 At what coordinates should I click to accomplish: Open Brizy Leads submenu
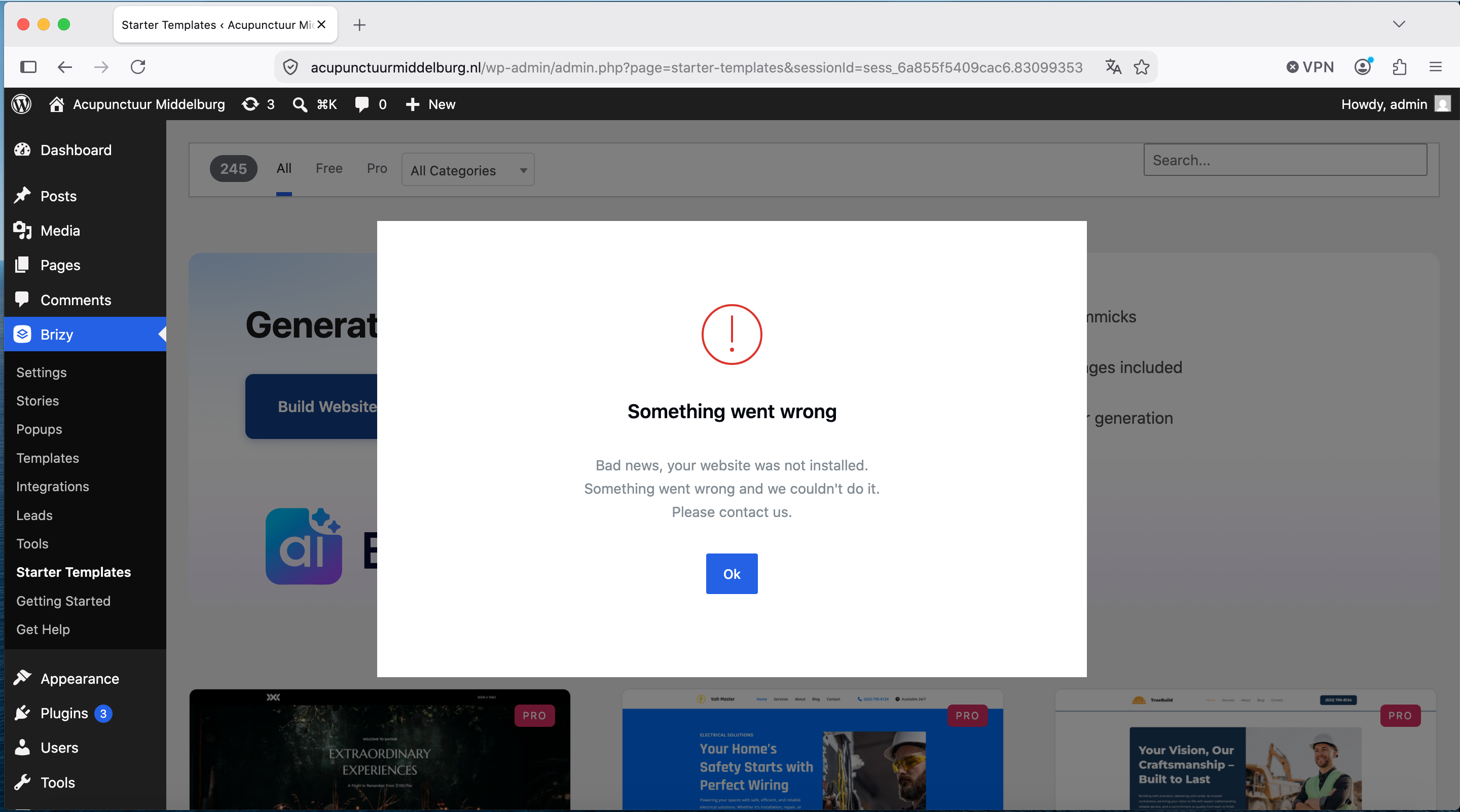[x=34, y=515]
